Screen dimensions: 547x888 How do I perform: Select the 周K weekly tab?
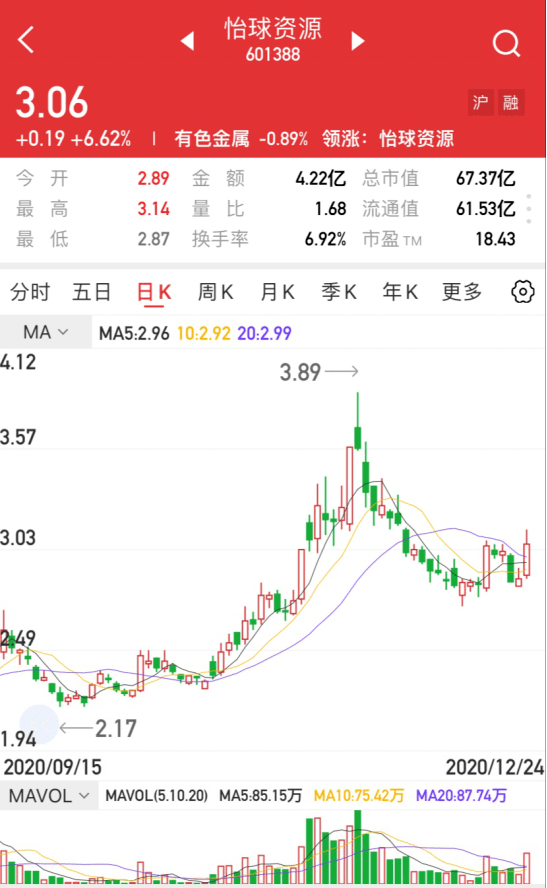(215, 292)
